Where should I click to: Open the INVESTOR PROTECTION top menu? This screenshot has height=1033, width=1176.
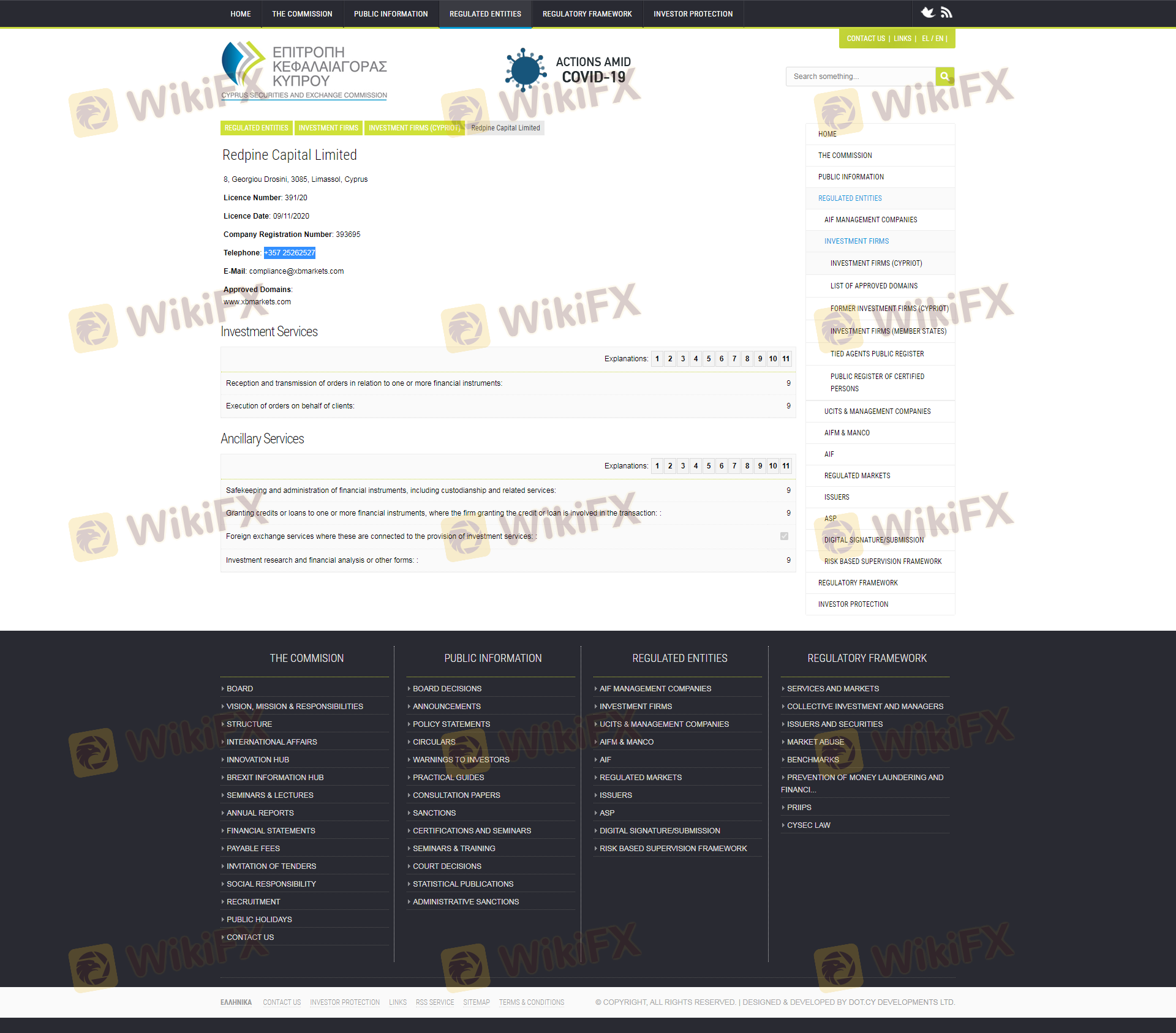tap(693, 13)
